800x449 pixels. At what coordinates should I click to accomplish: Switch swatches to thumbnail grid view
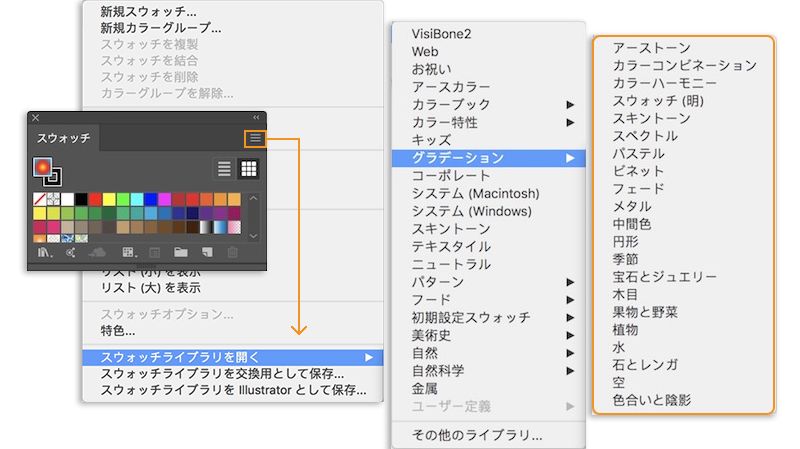(248, 168)
